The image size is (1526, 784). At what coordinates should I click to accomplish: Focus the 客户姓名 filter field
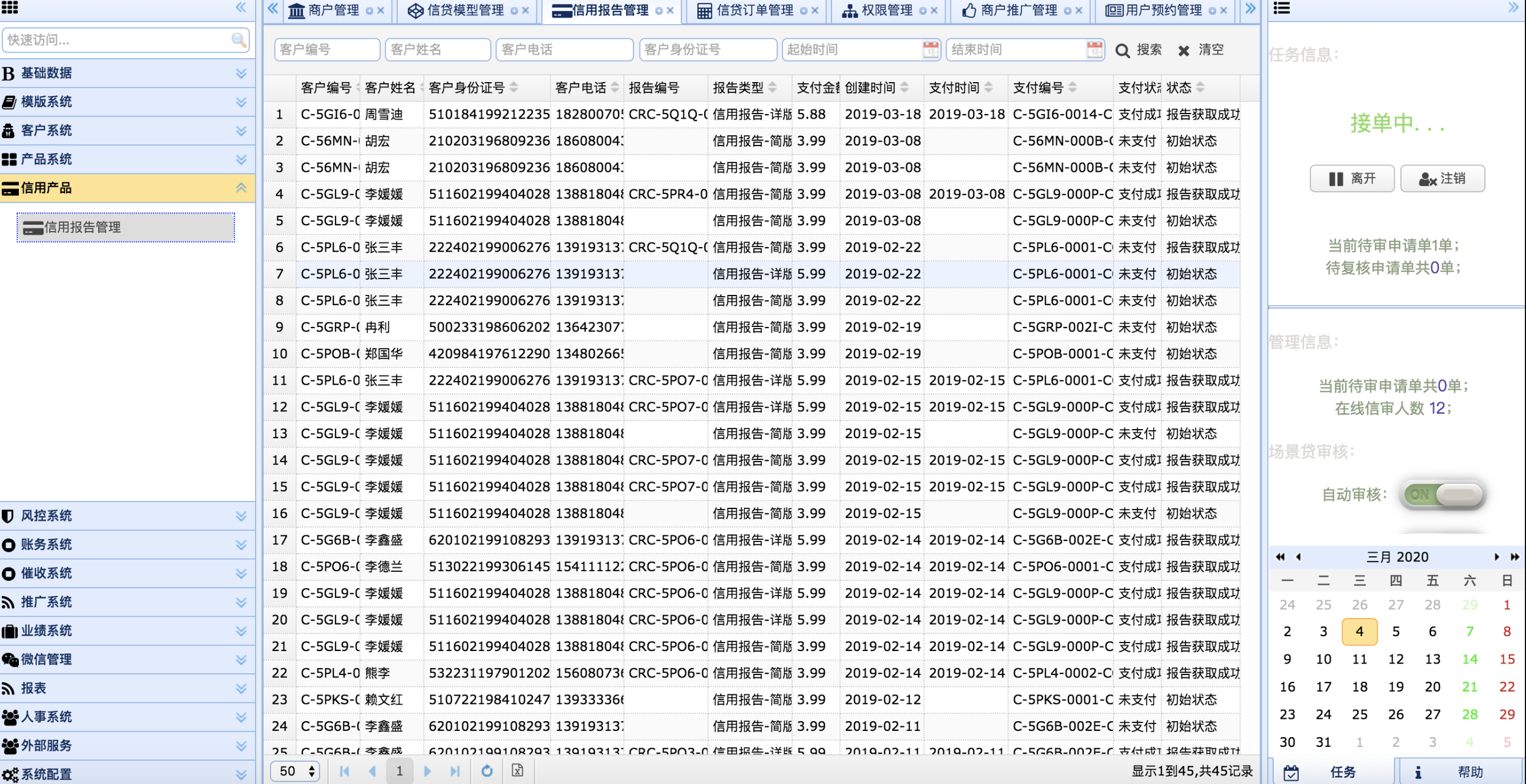click(x=438, y=50)
